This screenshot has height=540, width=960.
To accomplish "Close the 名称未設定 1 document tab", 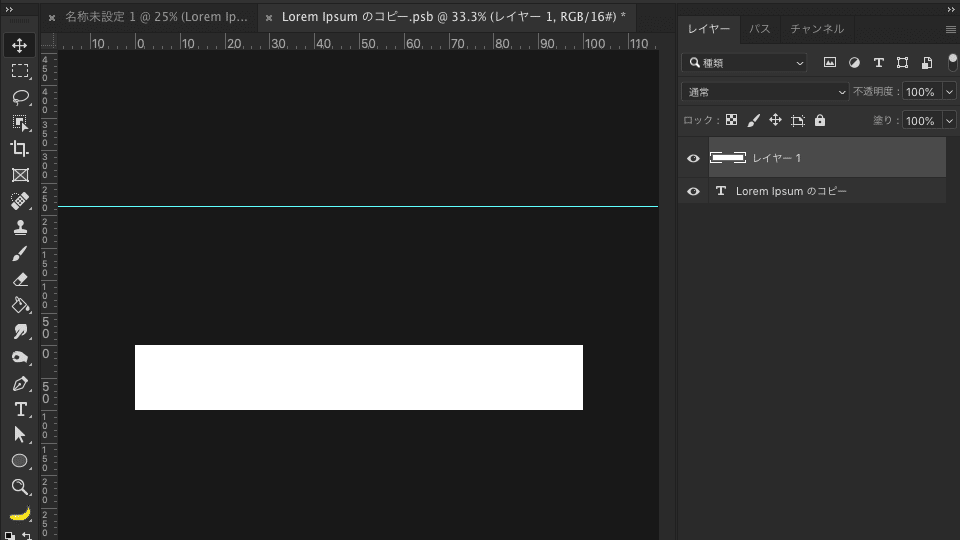I will click(x=52, y=18).
